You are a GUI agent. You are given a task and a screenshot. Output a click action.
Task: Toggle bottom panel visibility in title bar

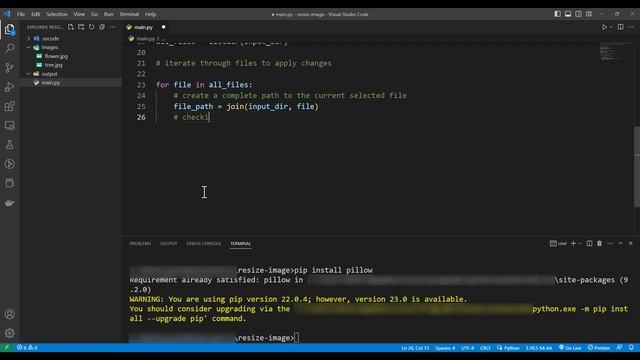coord(568,14)
